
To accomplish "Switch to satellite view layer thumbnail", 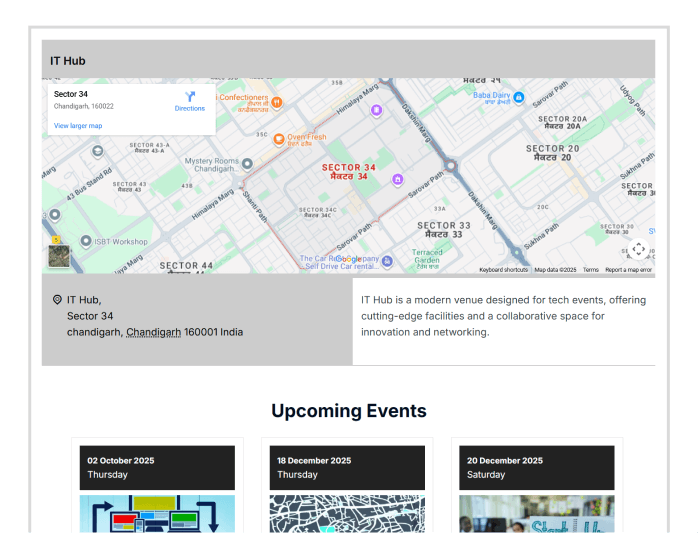I will click(x=60, y=254).
